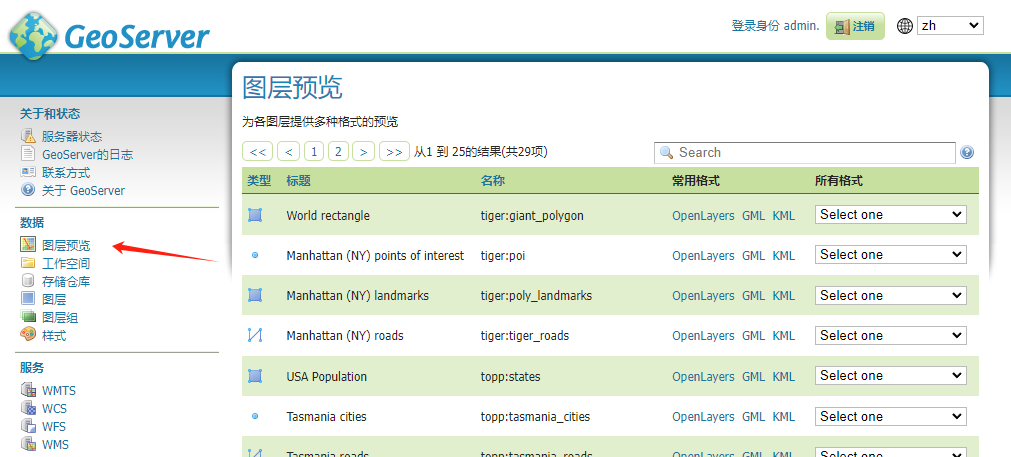Screen dimensions: 1011x457
Task: Open KML link for tiger:poly_landmarks
Action: click(783, 296)
